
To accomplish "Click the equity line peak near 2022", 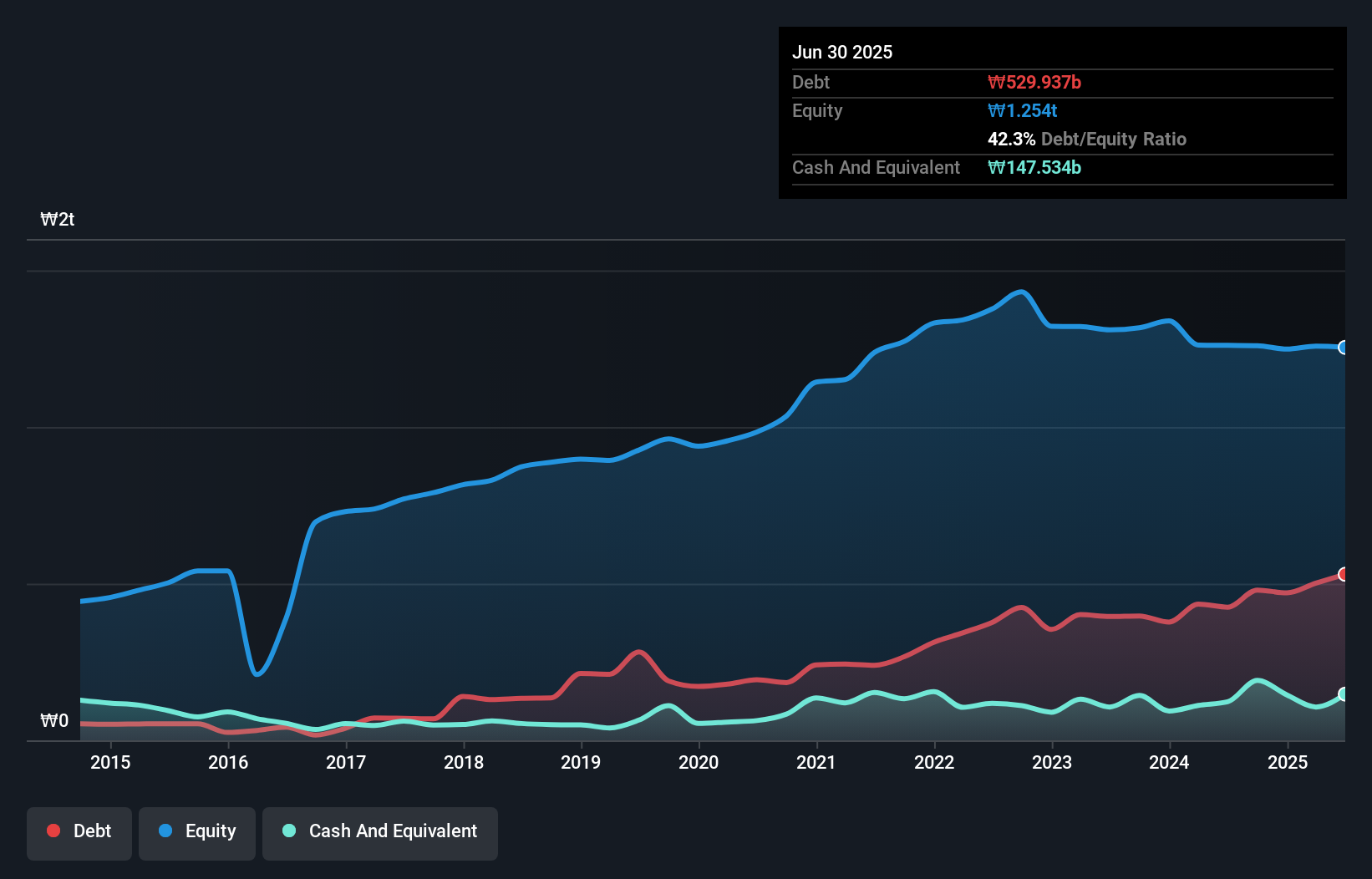I will coord(1019,292).
